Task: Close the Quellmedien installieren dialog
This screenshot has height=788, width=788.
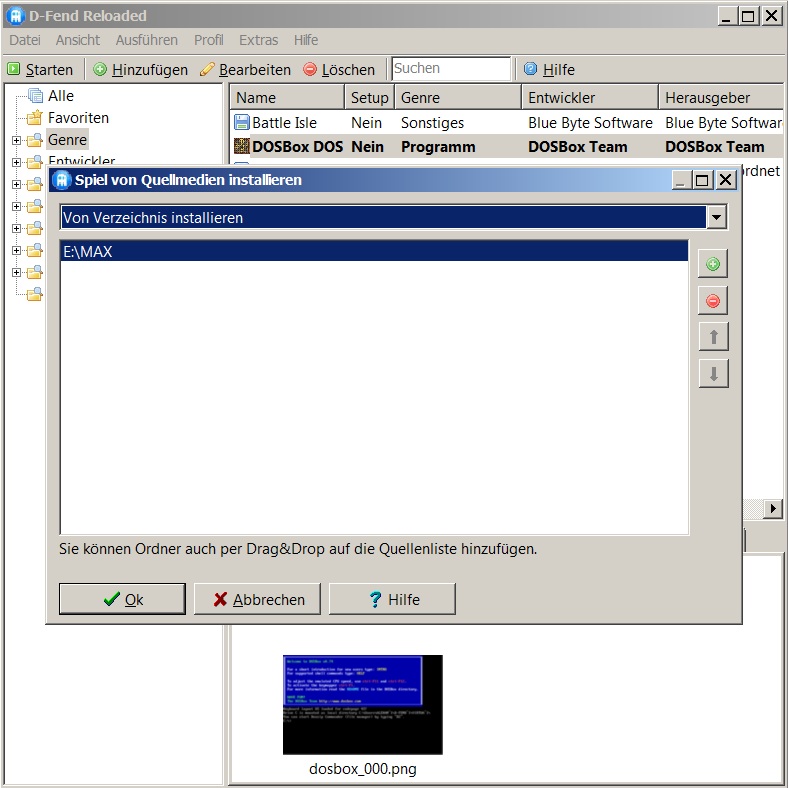Action: [x=725, y=179]
